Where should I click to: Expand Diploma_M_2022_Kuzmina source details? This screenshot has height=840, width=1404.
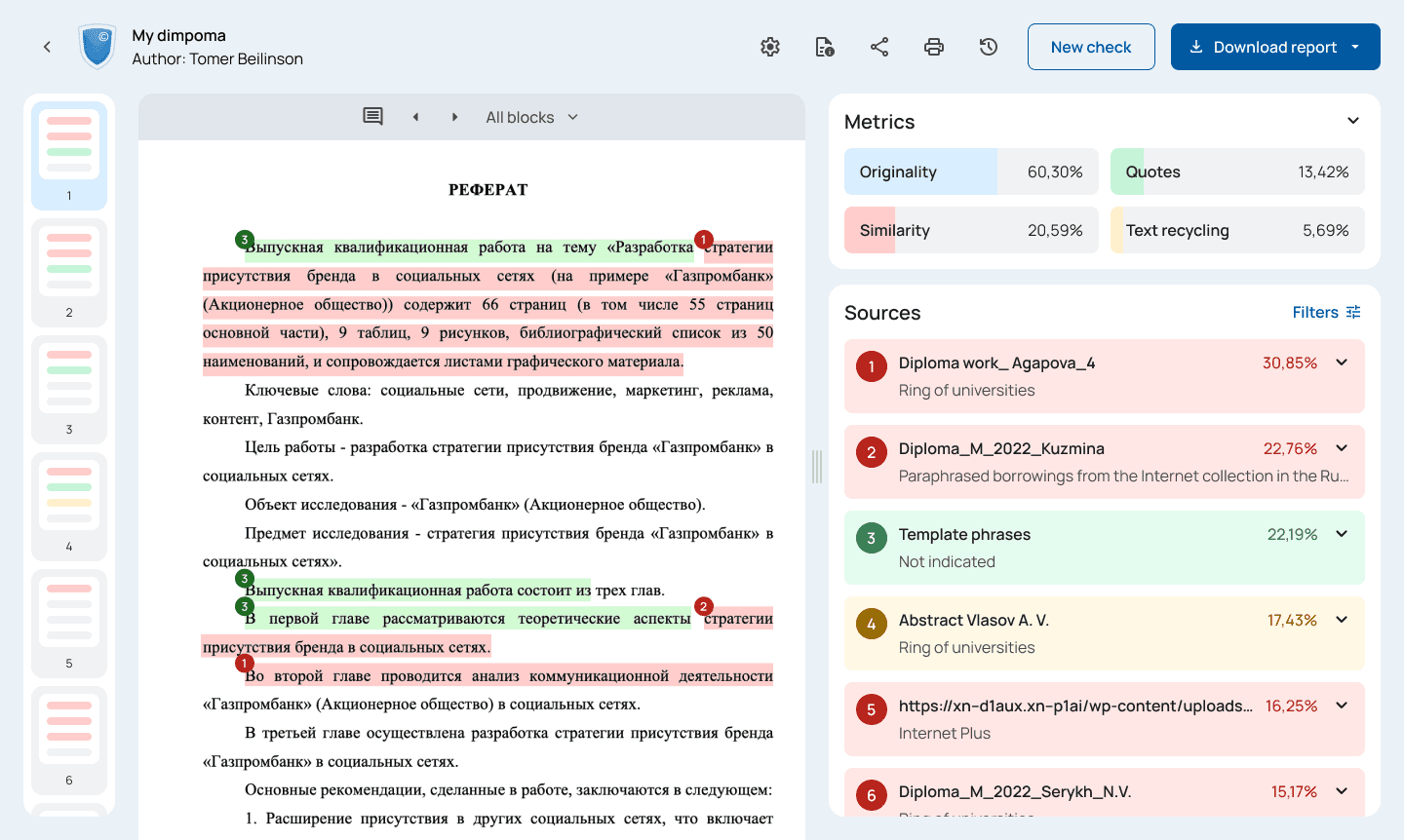click(1342, 448)
